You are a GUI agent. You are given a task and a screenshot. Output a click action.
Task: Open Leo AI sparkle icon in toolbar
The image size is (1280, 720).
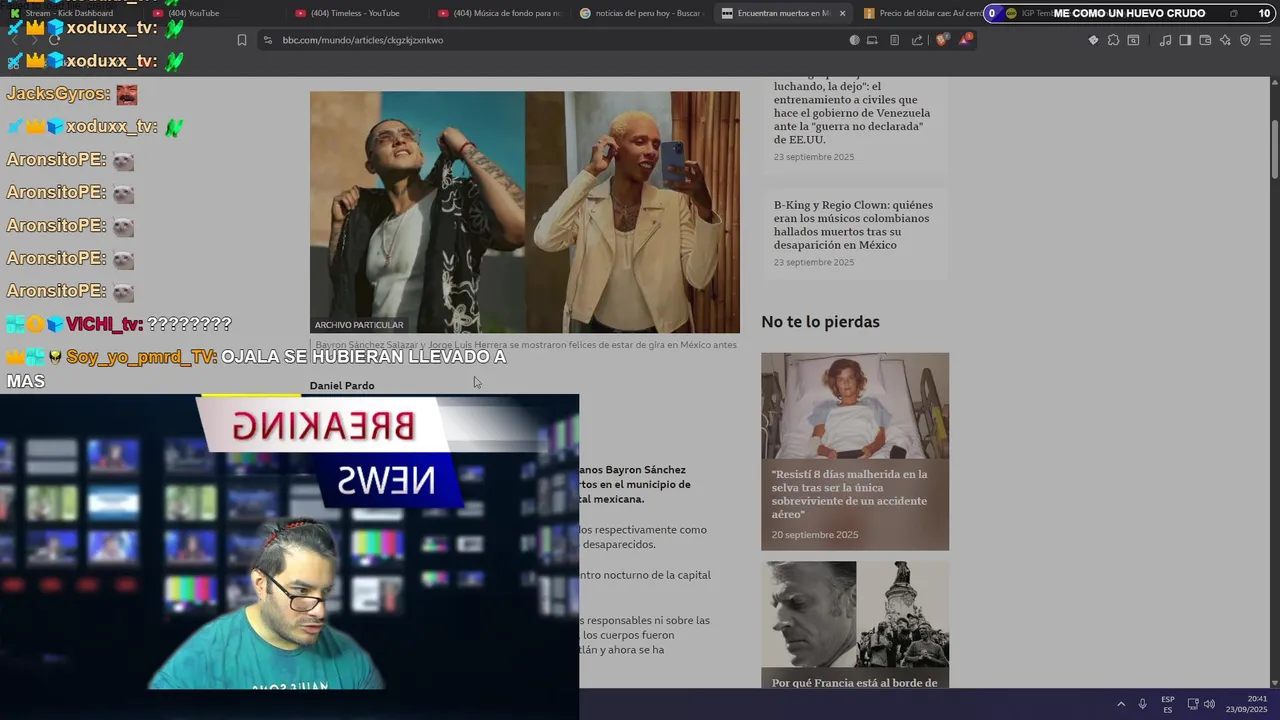[1225, 40]
